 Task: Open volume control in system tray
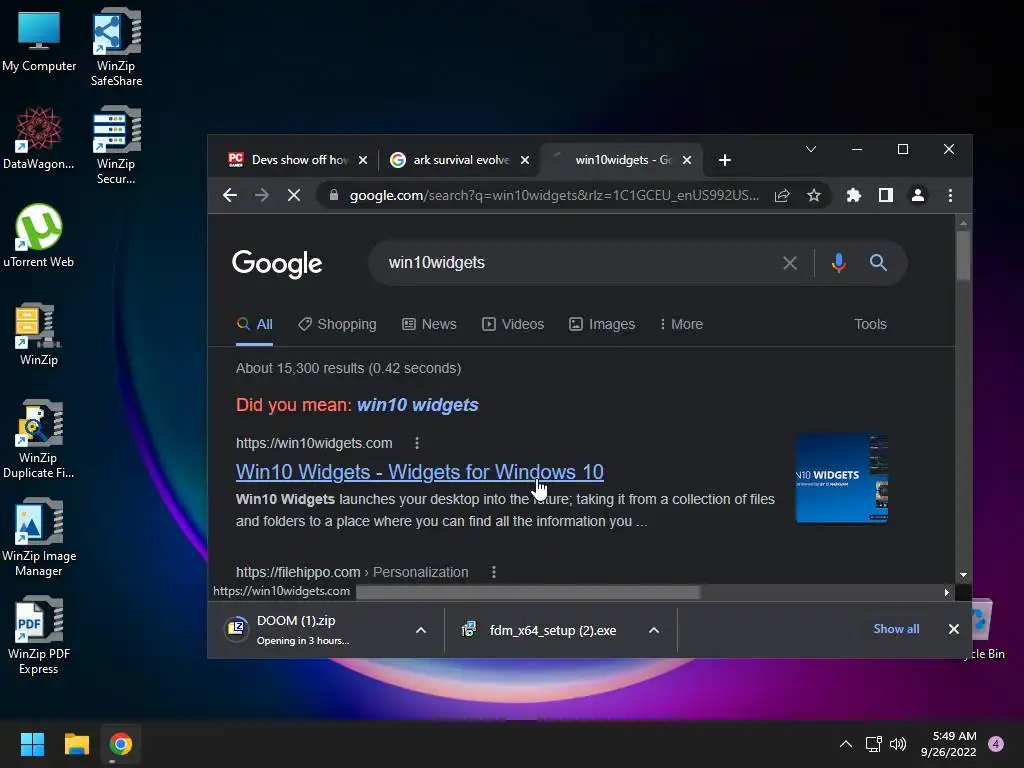[x=899, y=744]
